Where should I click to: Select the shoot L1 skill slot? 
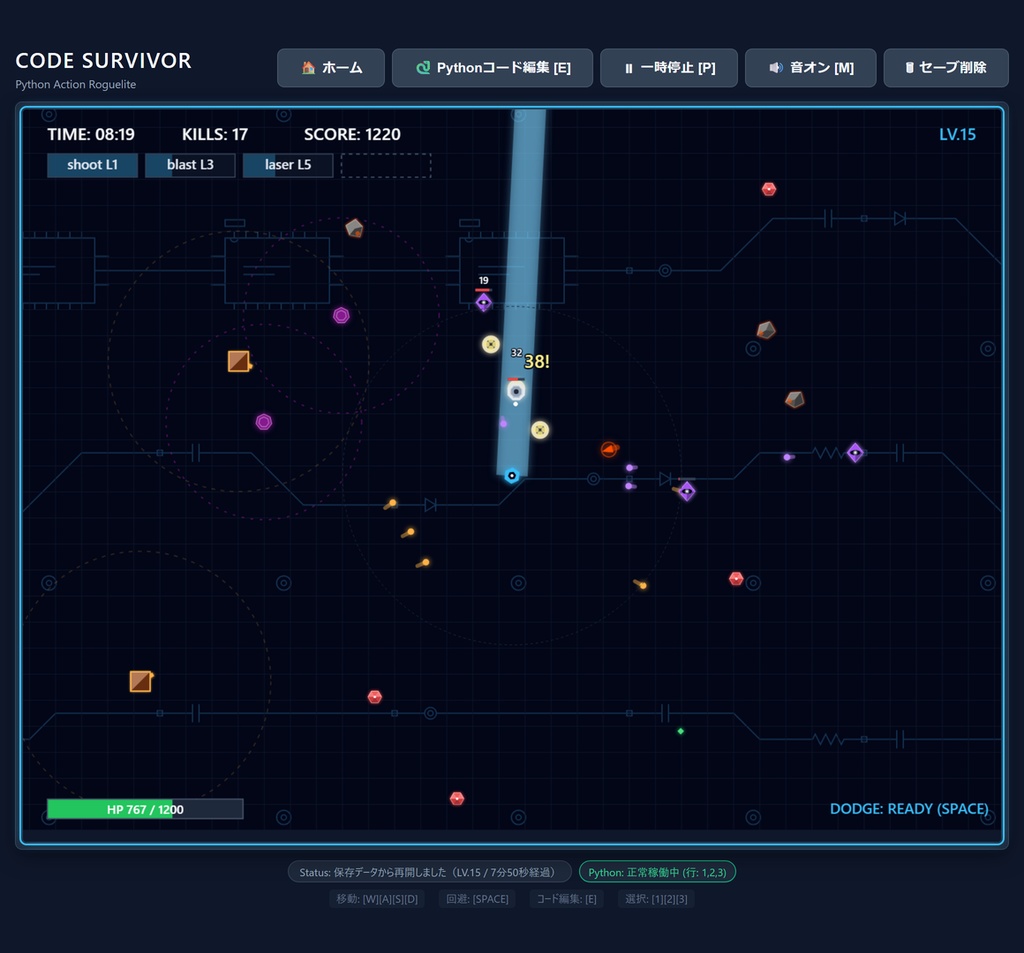pos(92,165)
